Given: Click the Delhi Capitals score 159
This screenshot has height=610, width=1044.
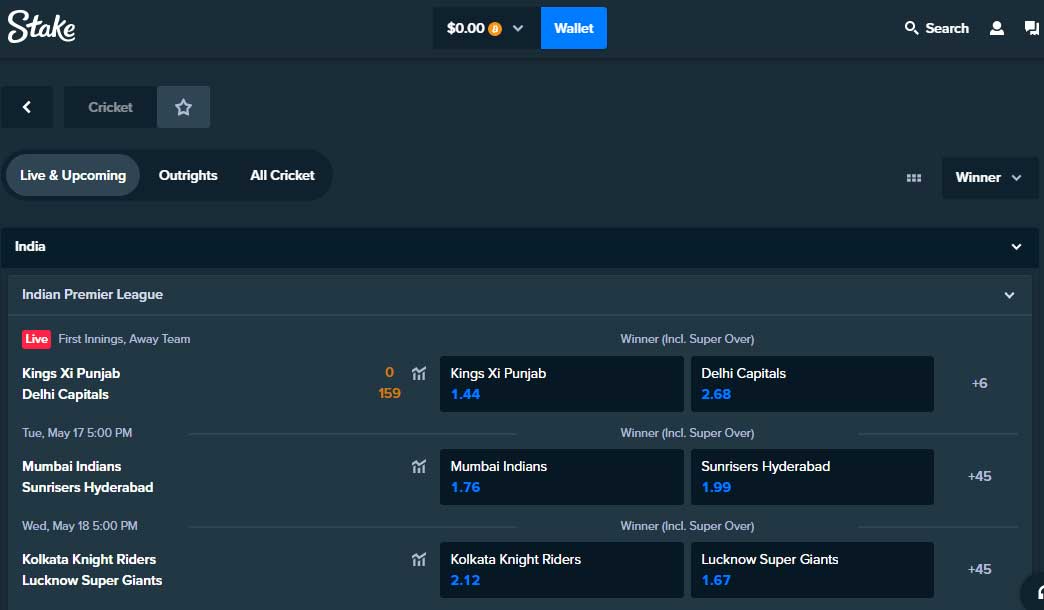Looking at the screenshot, I should (390, 394).
